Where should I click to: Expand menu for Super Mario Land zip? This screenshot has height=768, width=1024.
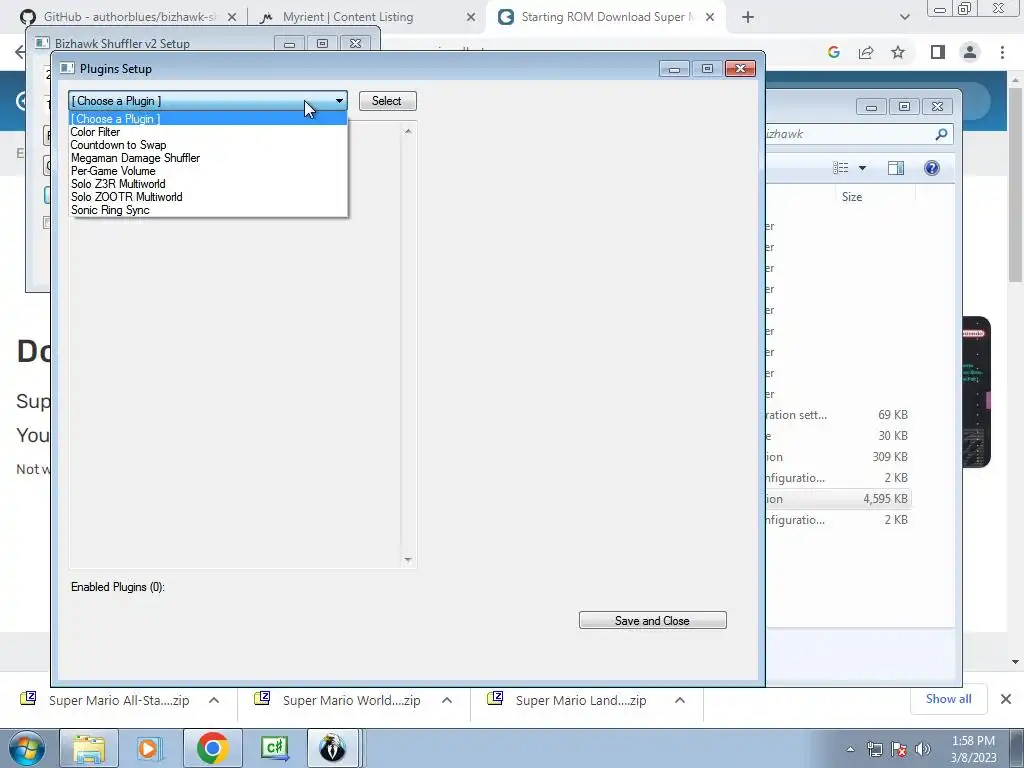click(680, 701)
